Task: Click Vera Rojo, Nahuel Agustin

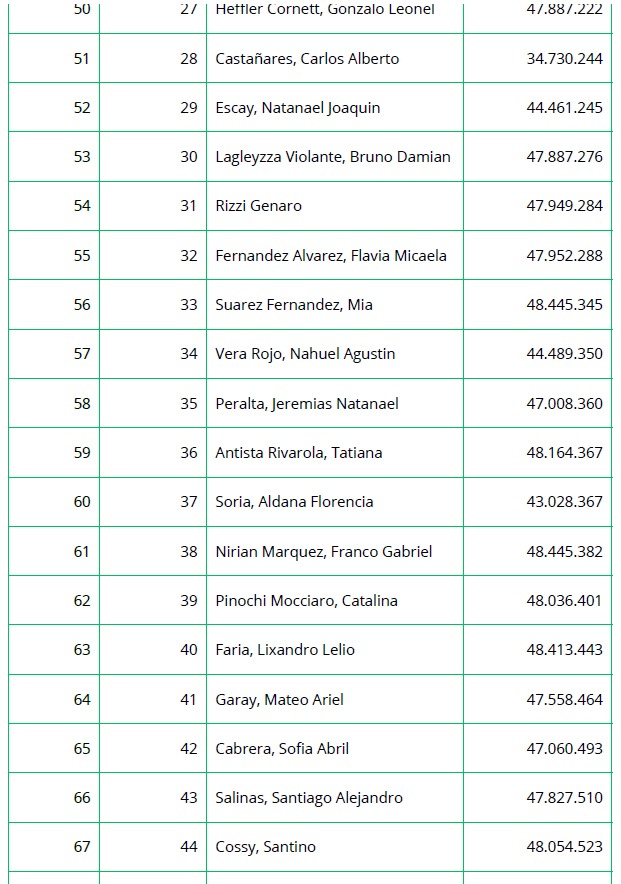Action: click(305, 354)
